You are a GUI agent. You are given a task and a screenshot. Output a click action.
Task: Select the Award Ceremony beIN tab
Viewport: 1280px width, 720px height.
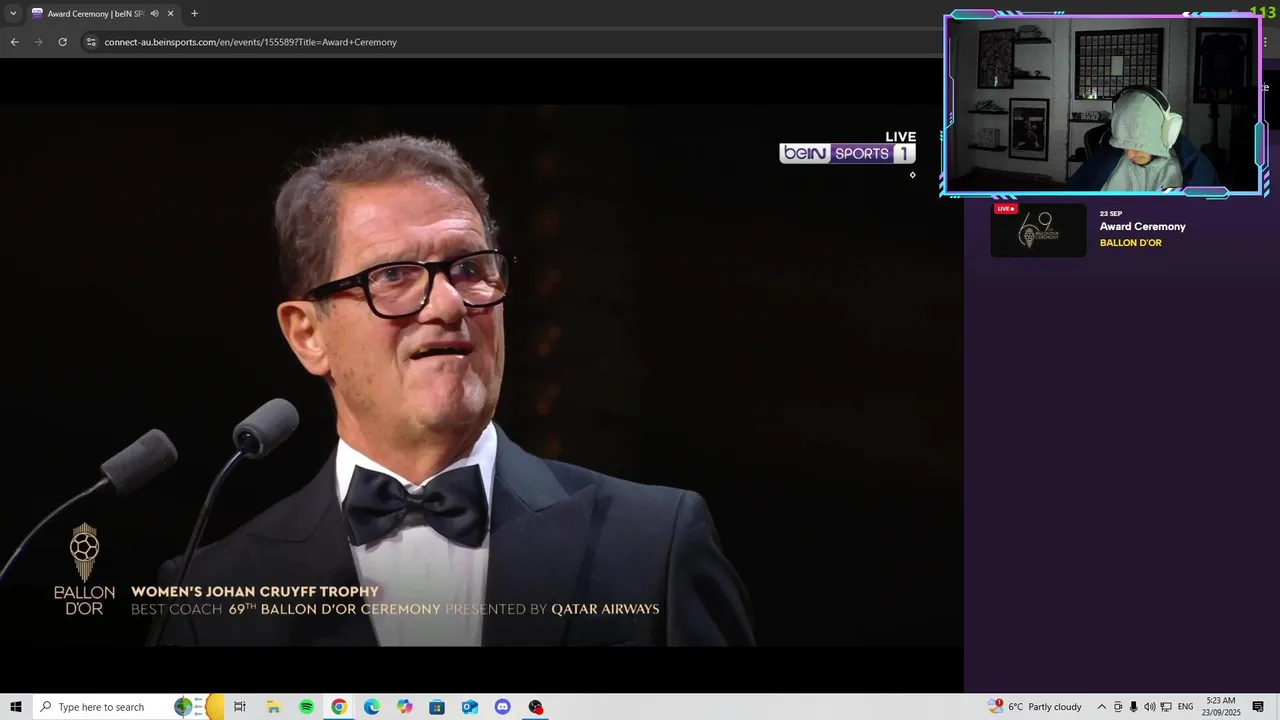[103, 14]
